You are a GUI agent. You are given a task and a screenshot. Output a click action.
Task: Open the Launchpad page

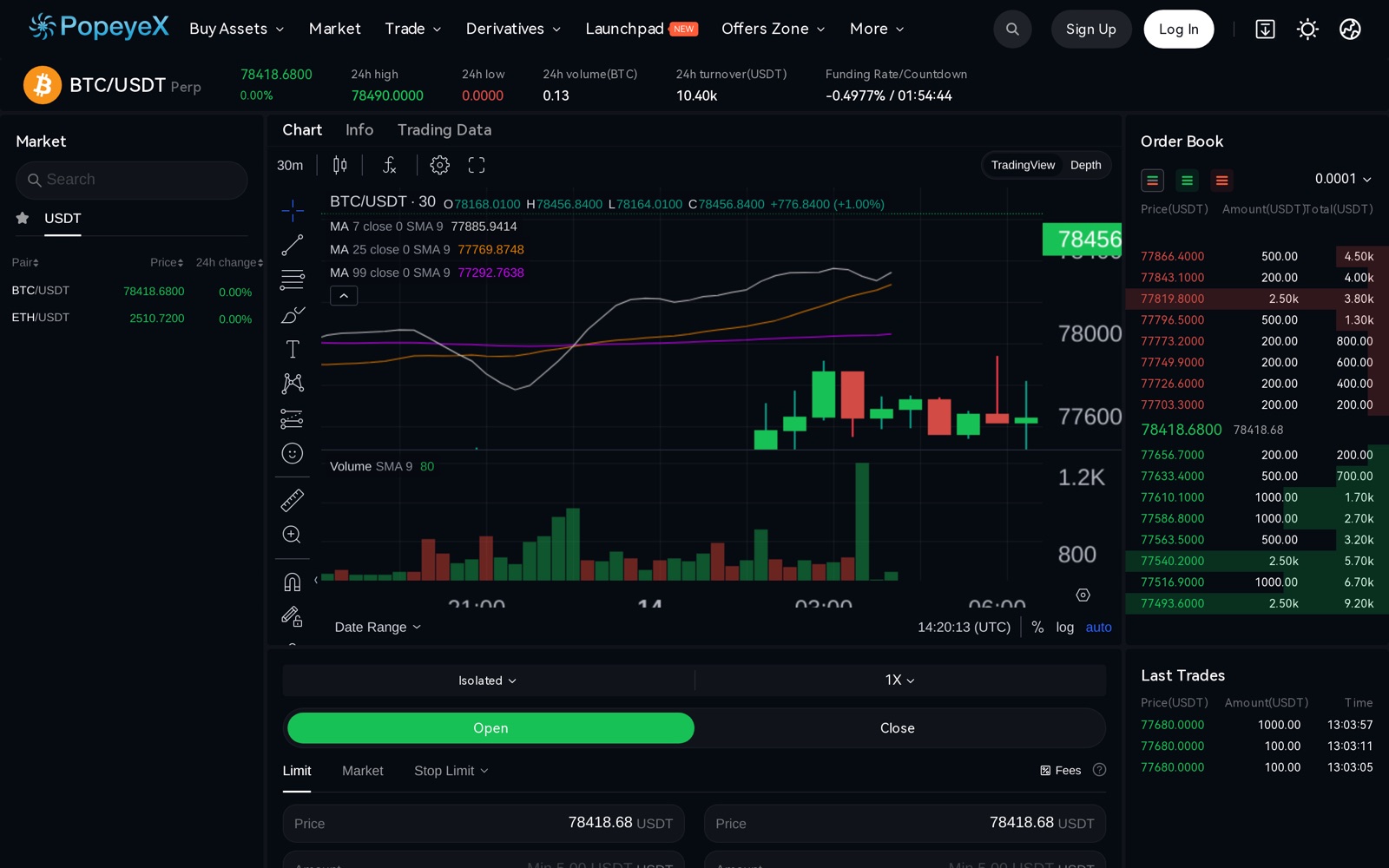[641, 29]
